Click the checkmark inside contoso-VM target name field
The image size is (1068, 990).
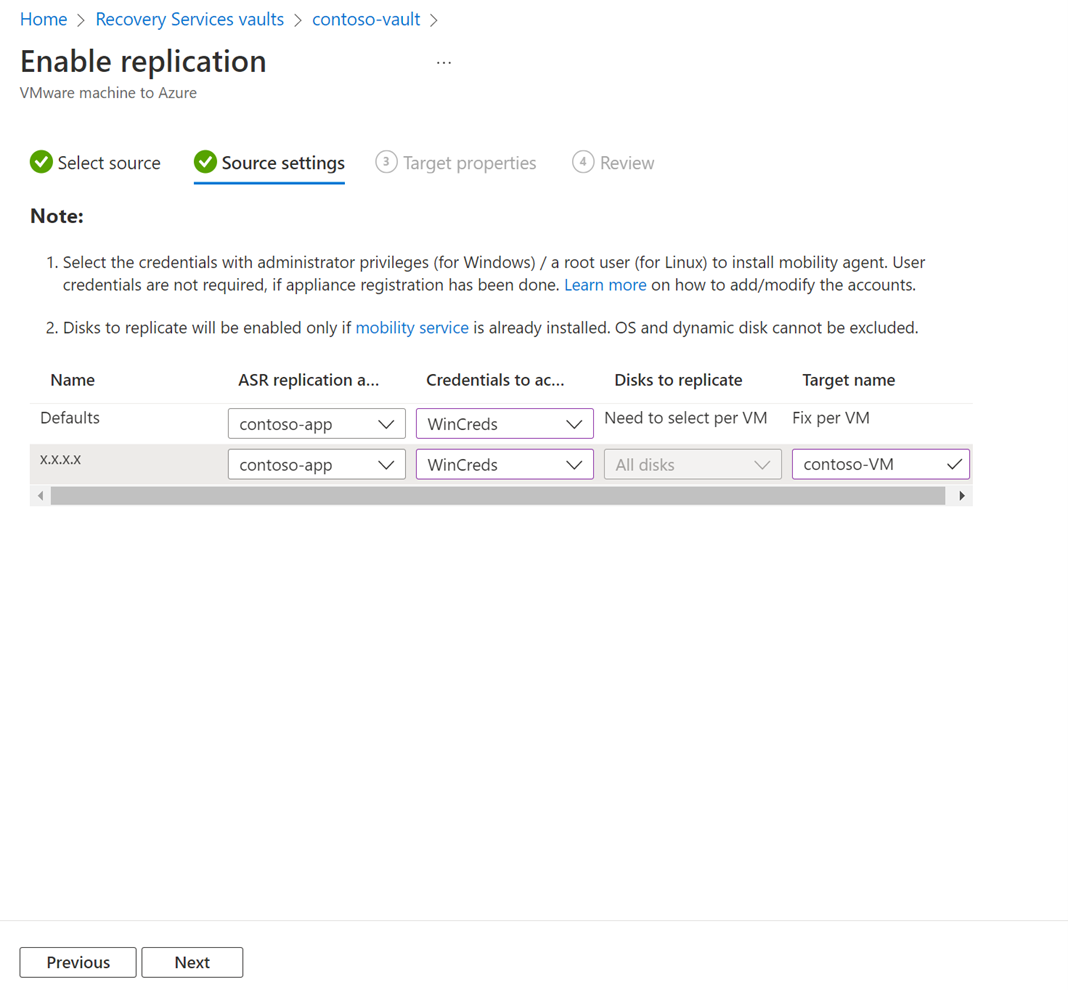954,465
